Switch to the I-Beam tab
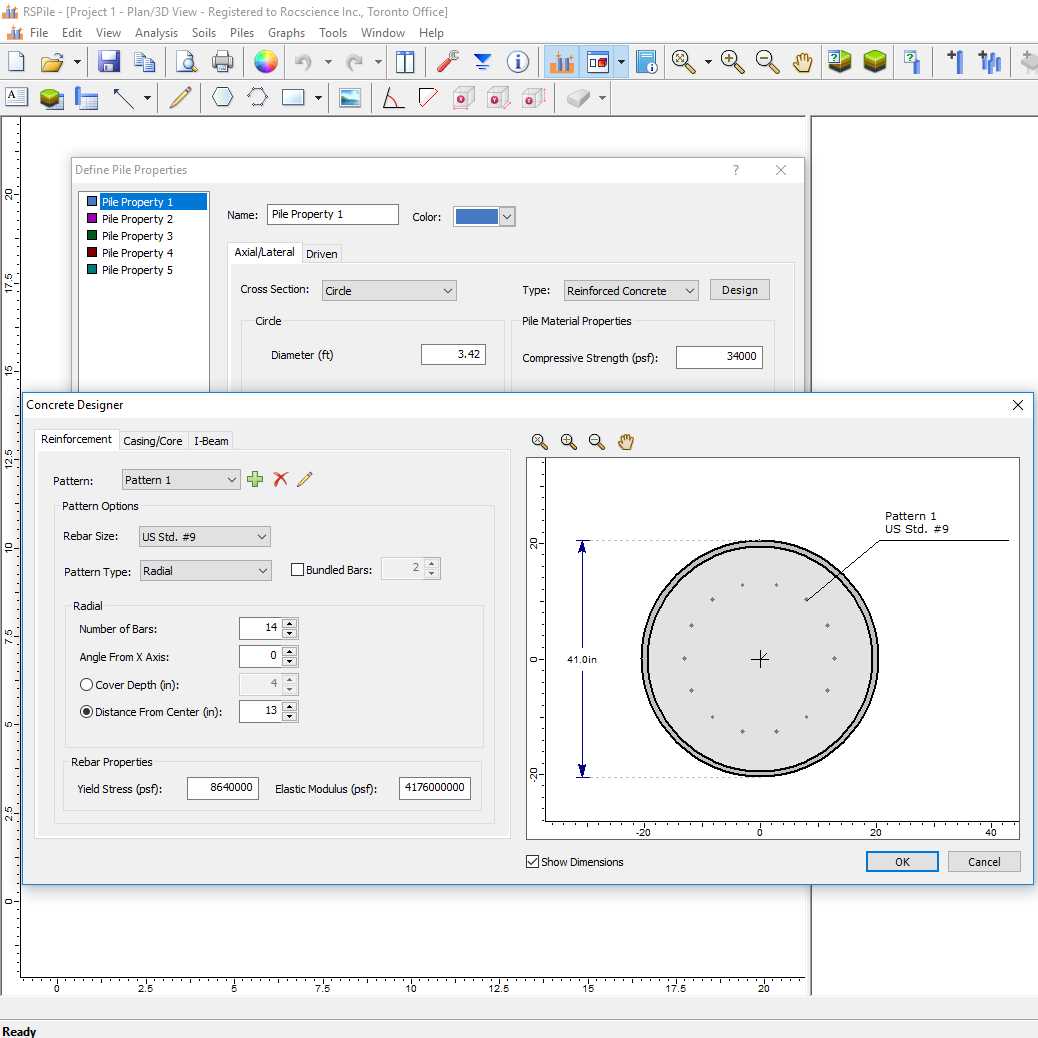This screenshot has height=1038, width=1038. pos(211,441)
